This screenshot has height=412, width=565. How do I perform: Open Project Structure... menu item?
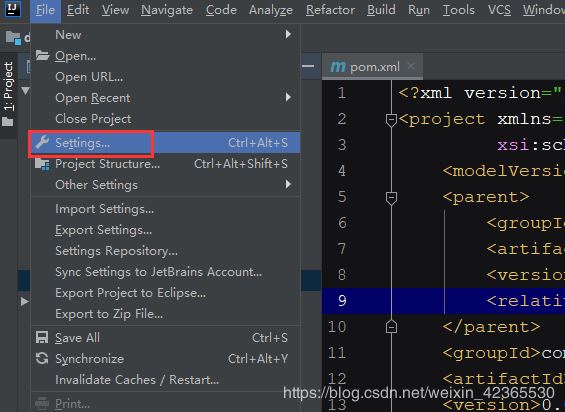click(x=166, y=164)
